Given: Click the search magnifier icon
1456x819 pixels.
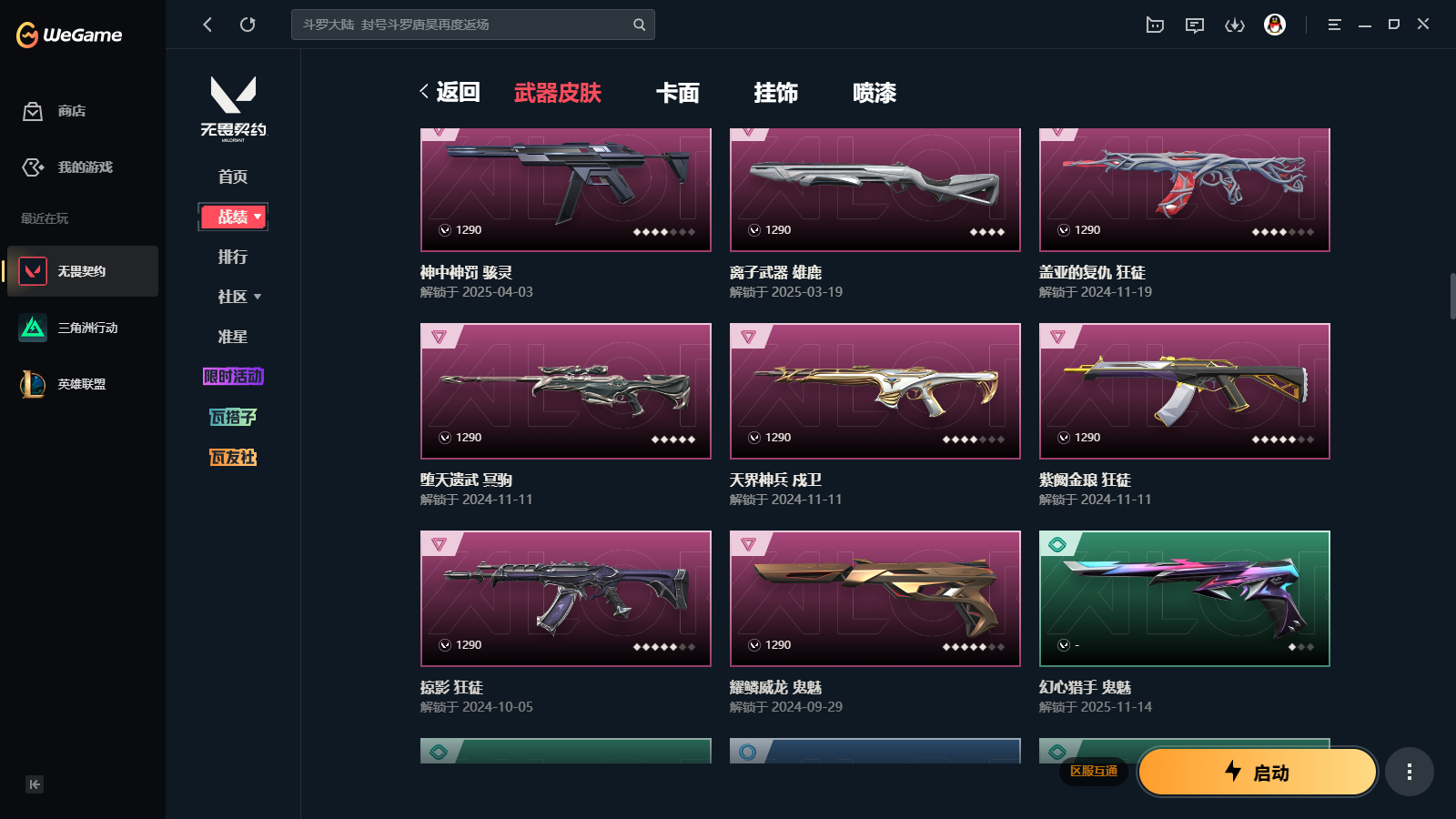Looking at the screenshot, I should pos(639,25).
